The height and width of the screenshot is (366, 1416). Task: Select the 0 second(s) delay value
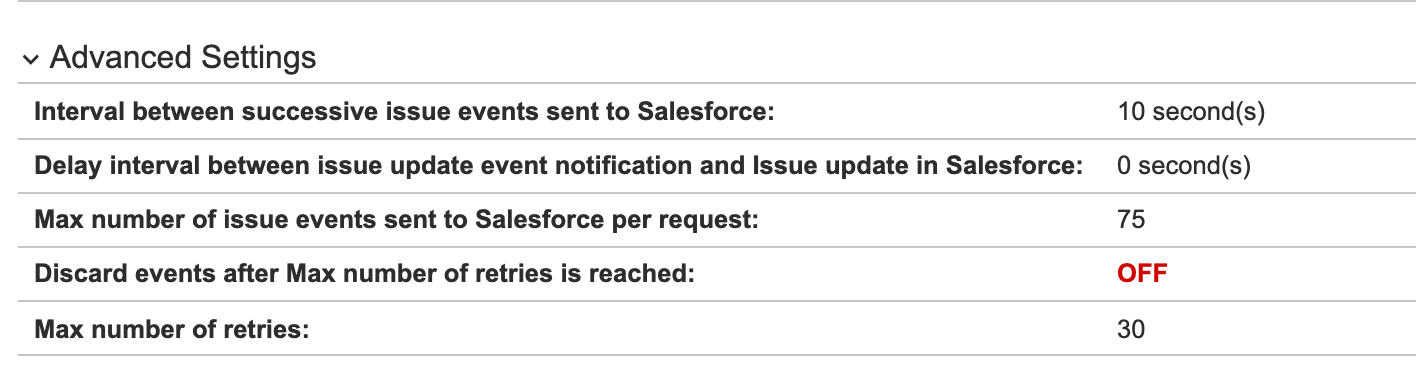click(x=1185, y=166)
